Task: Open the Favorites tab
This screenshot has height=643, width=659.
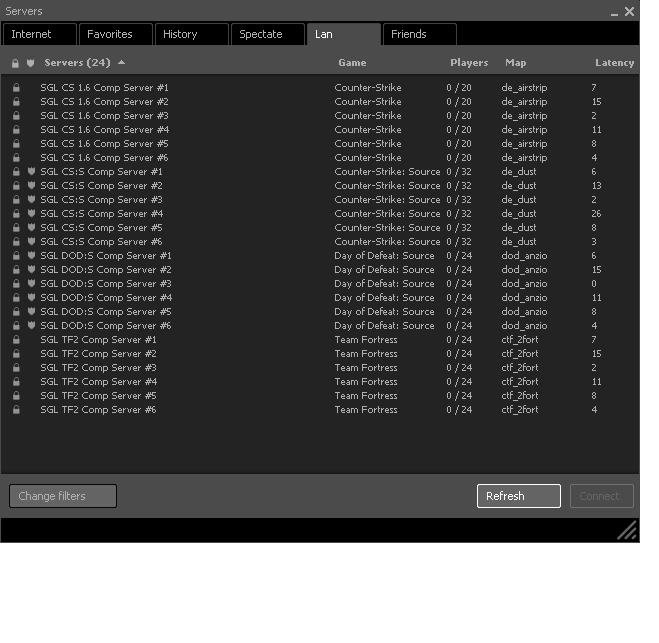Action: click(116, 34)
